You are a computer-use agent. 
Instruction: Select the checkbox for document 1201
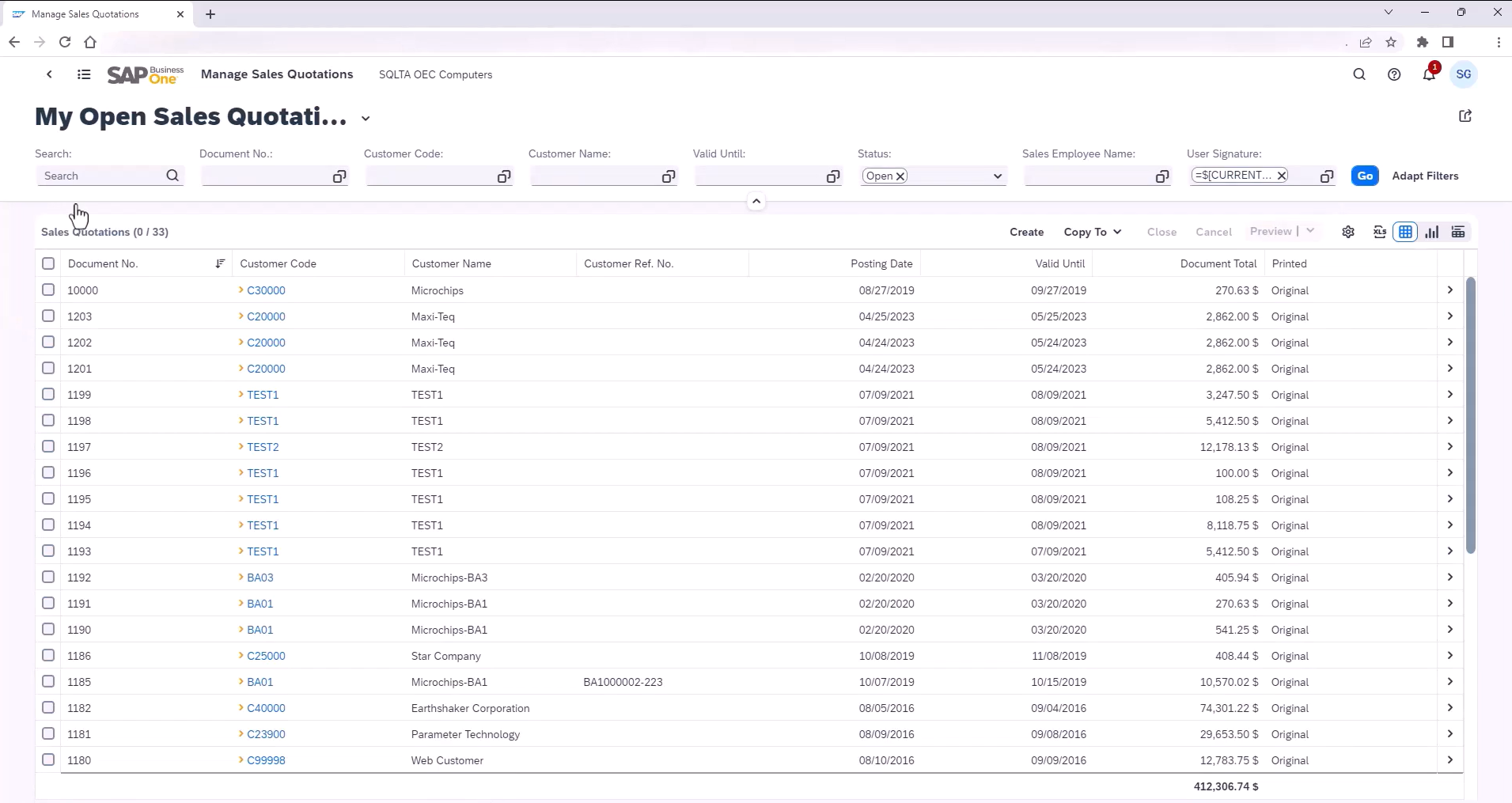click(48, 369)
